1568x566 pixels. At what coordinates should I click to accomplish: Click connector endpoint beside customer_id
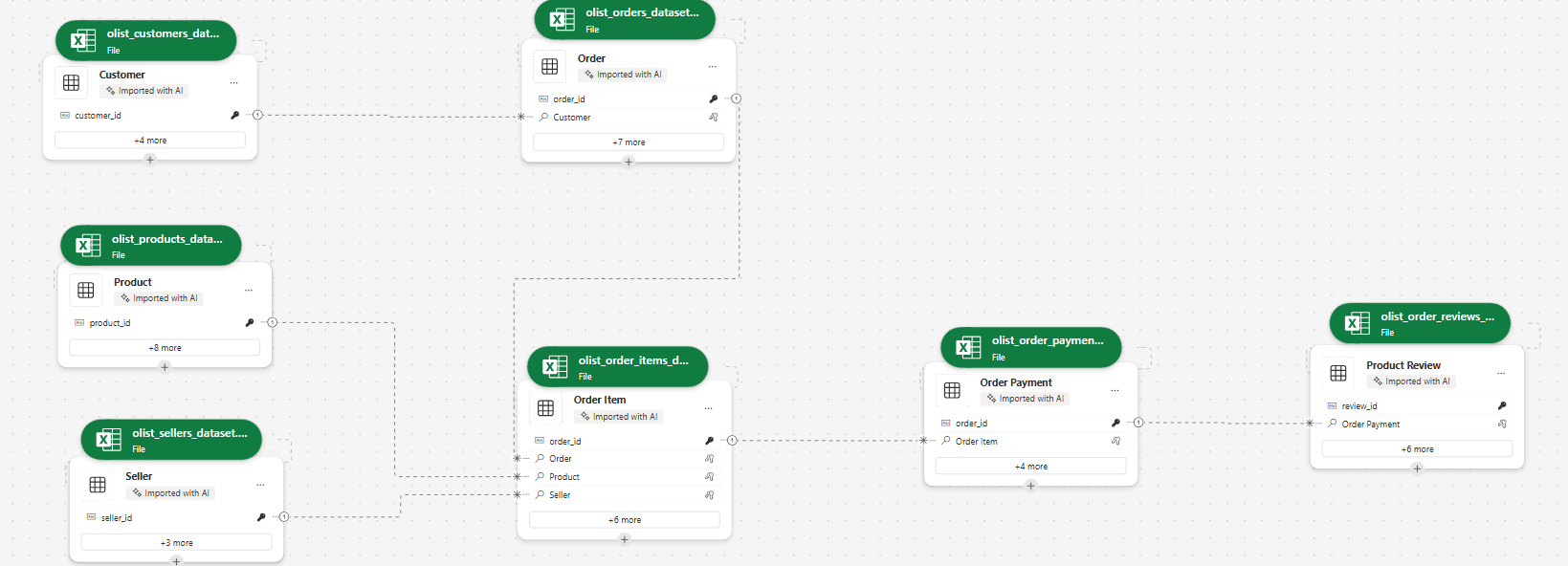257,115
